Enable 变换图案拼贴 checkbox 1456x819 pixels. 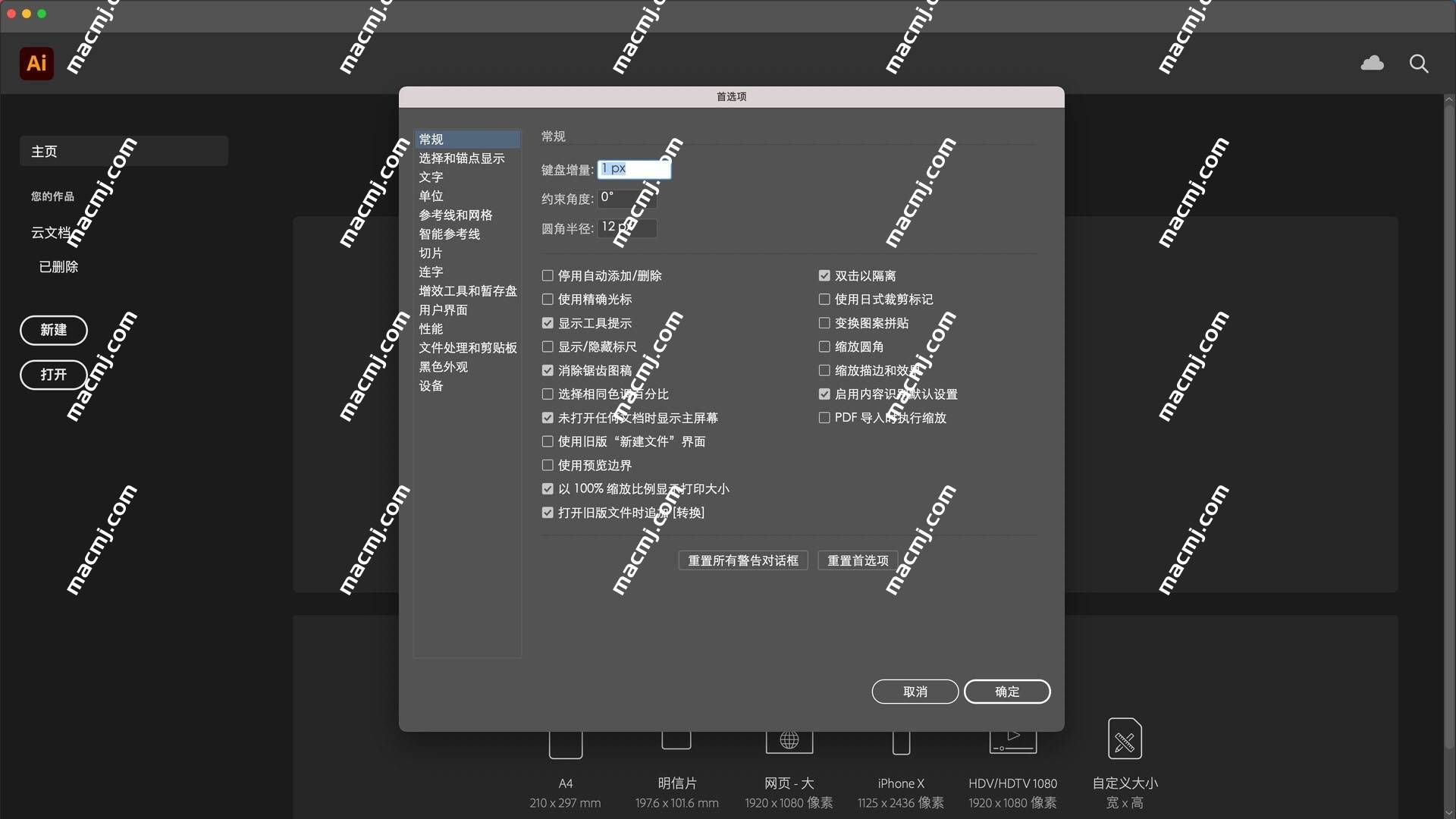(x=824, y=323)
